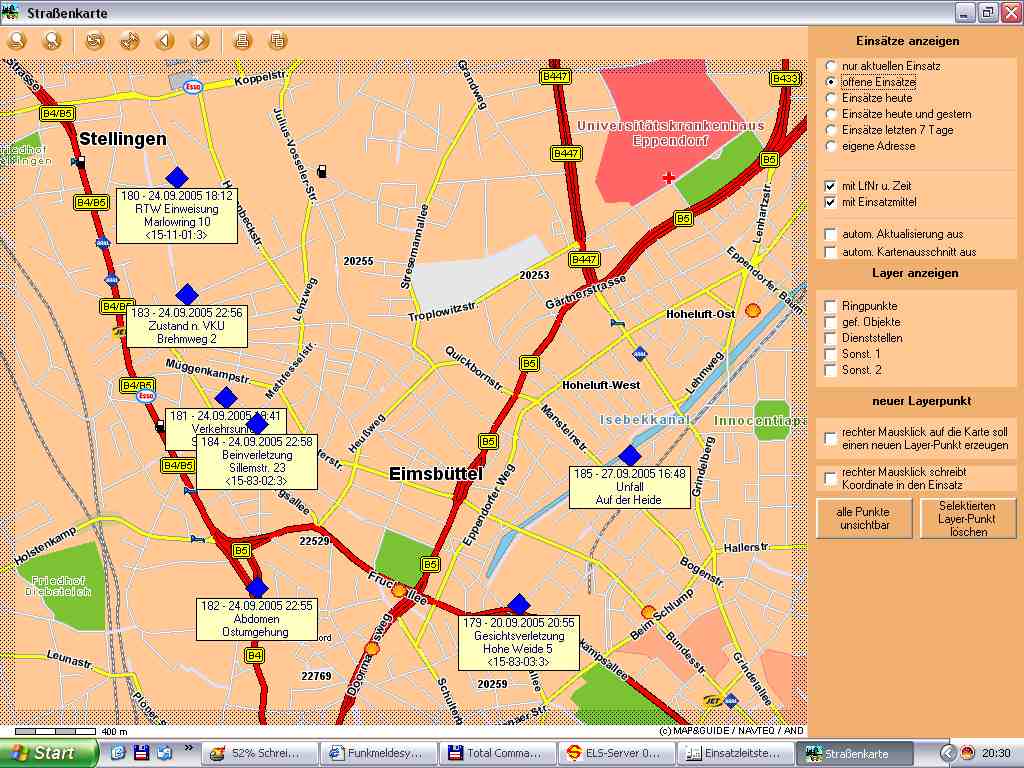Click the second magnifier zoom icon in the toolbar
The height and width of the screenshot is (768, 1024).
[52, 41]
